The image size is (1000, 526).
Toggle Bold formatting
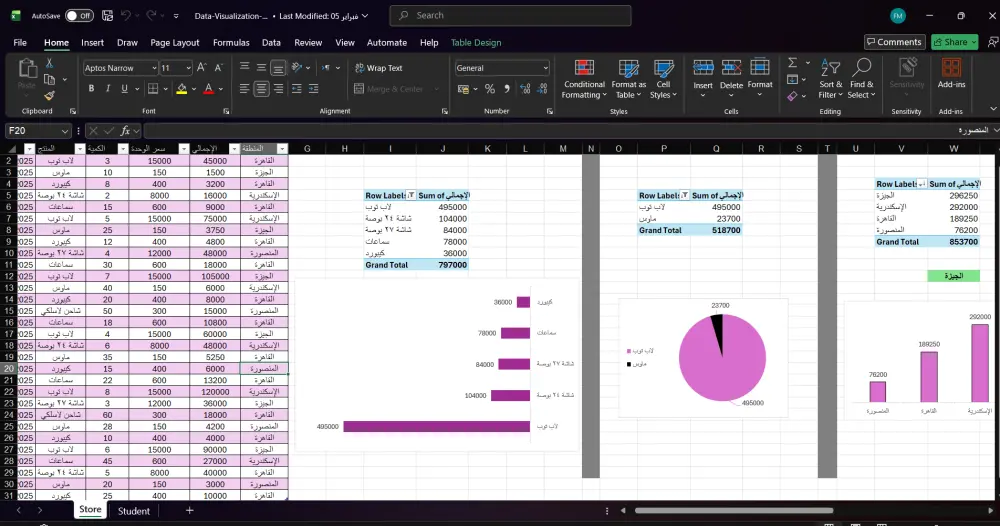[91, 89]
